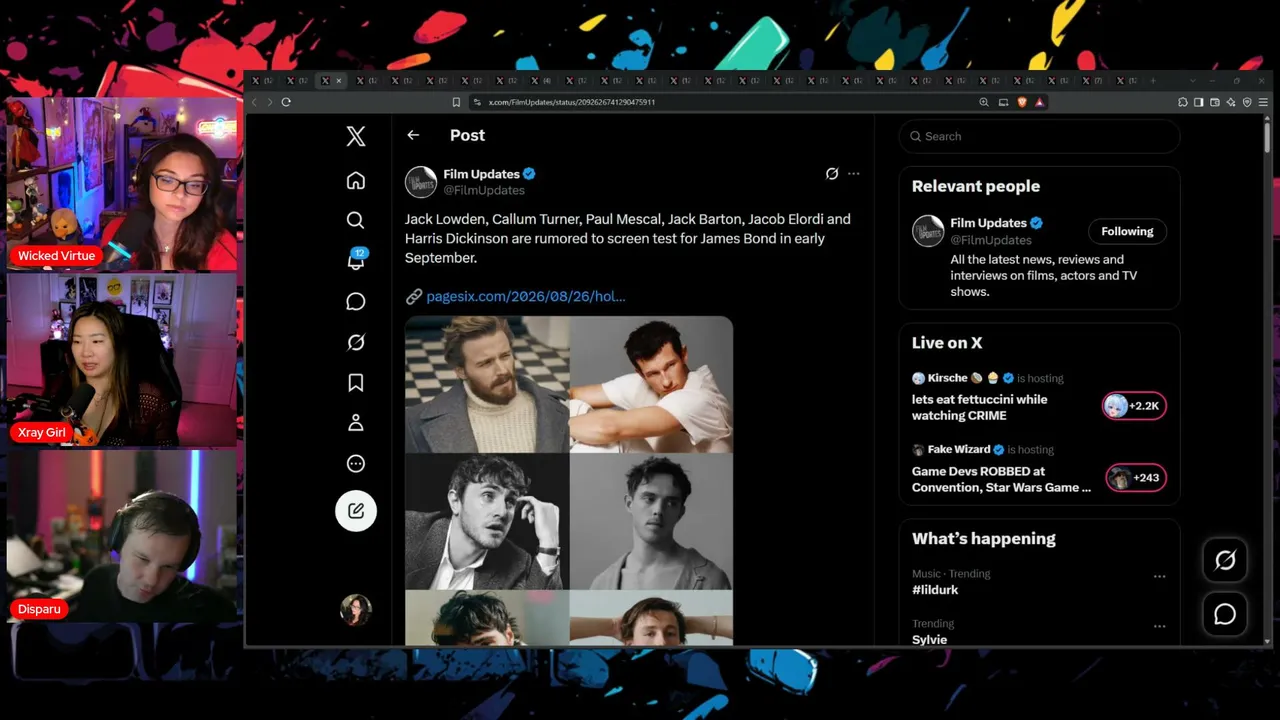Click the floating Messages button at right edge
Screen dimensions: 1280x720
(1225, 614)
